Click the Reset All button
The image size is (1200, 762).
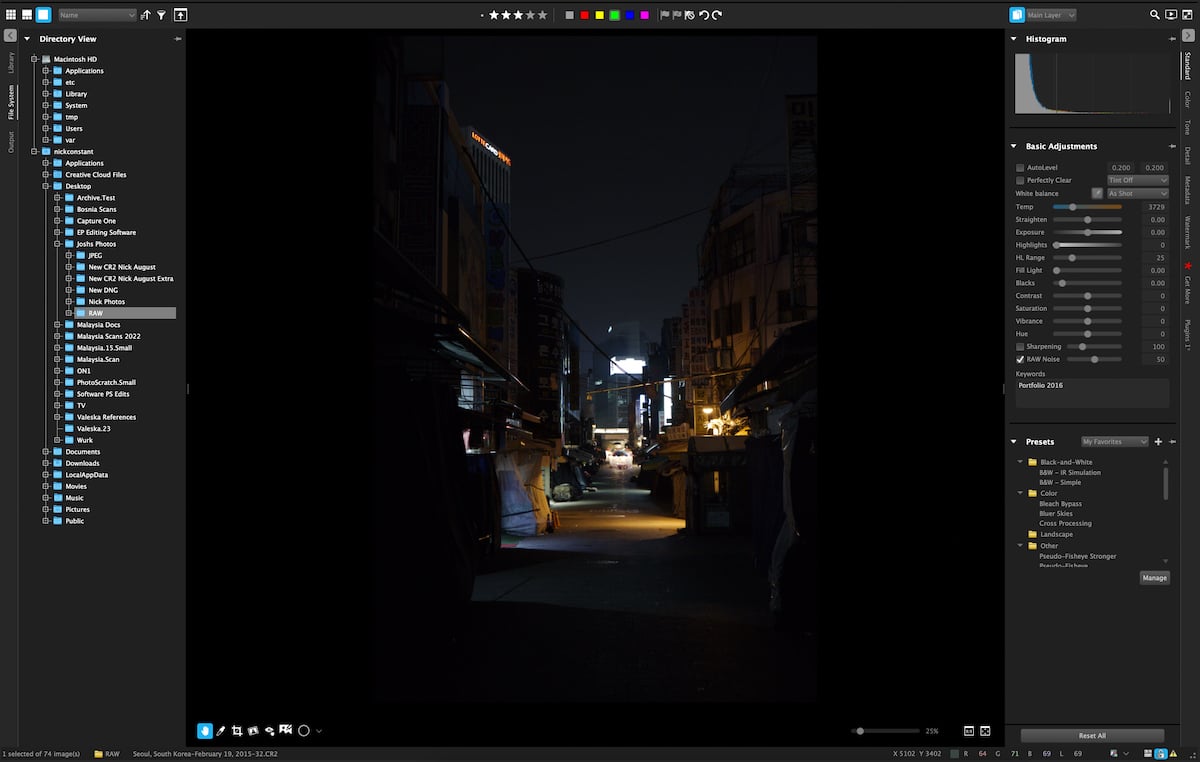coord(1091,735)
